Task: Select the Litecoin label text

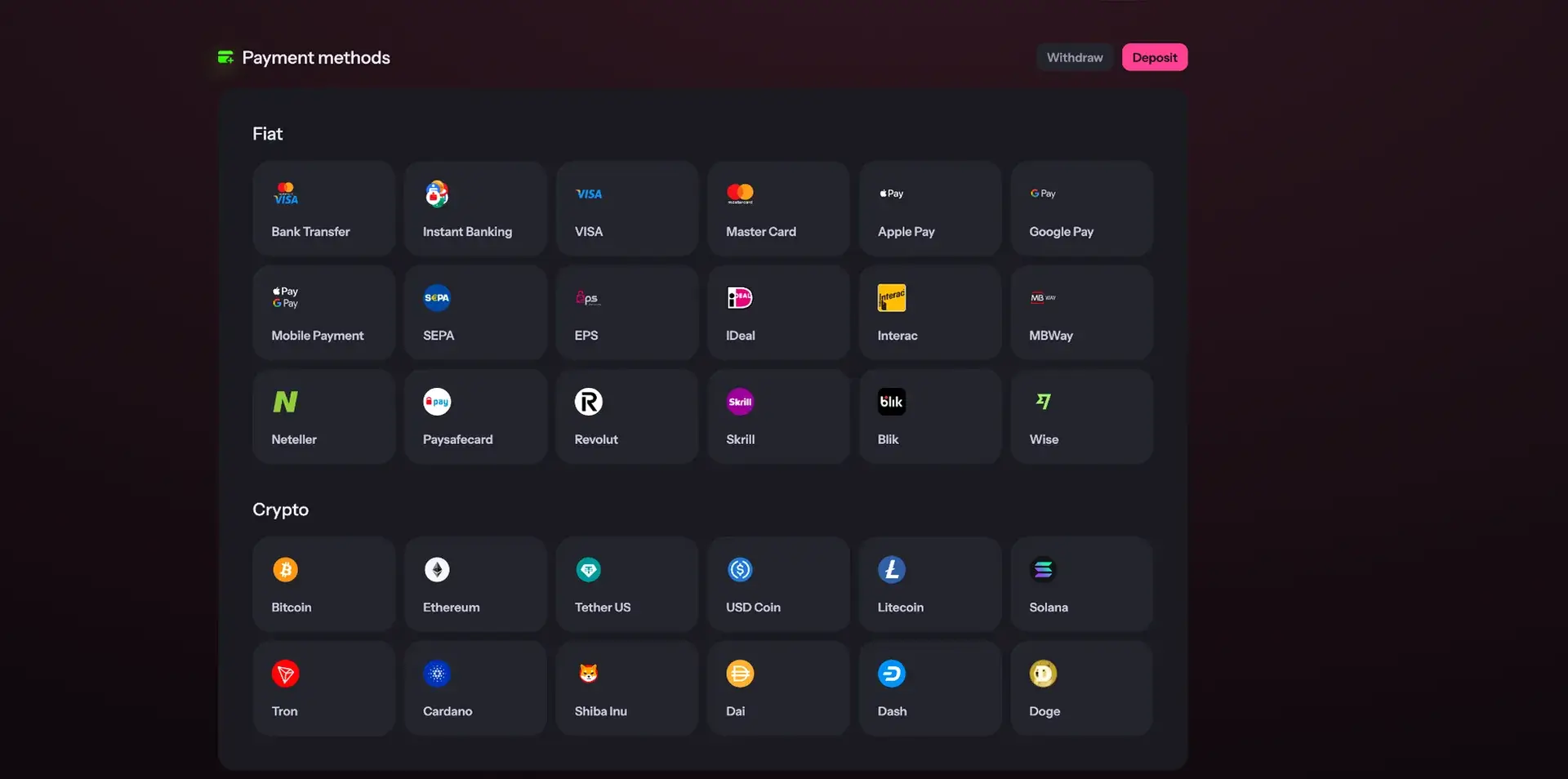Action: (x=901, y=607)
